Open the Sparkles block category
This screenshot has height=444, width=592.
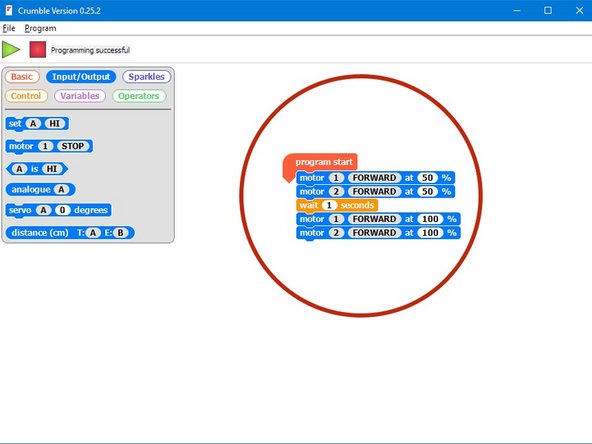pos(146,77)
